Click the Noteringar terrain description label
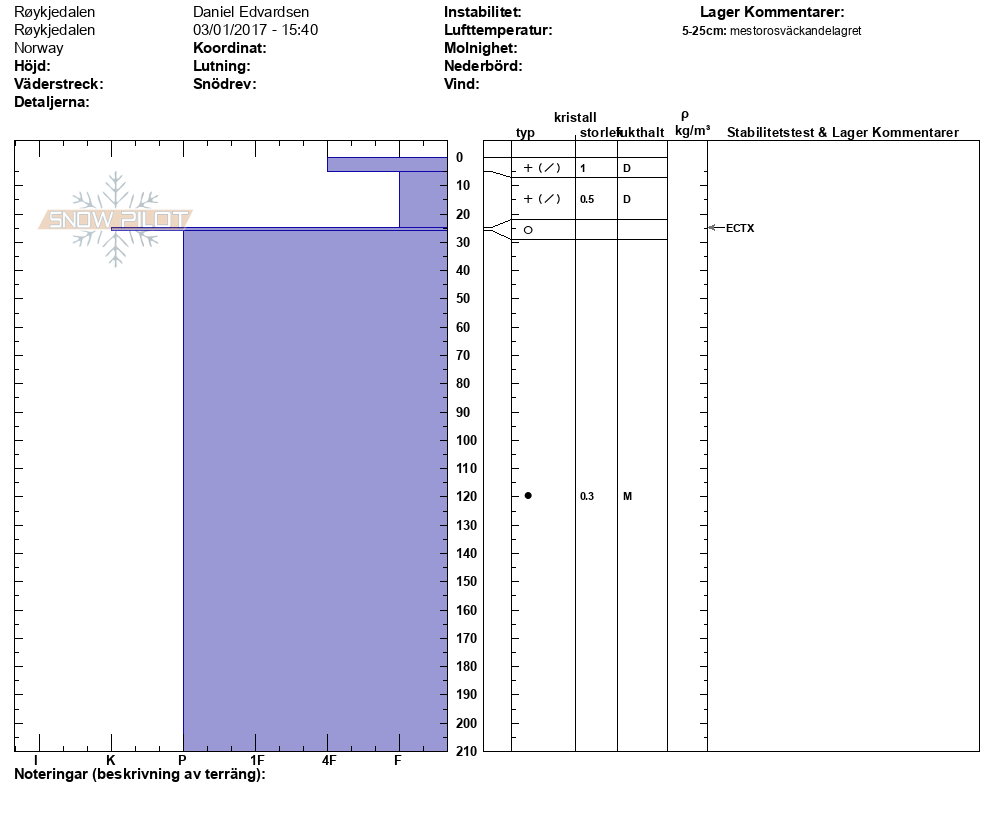This screenshot has height=840, width=994. point(140,775)
